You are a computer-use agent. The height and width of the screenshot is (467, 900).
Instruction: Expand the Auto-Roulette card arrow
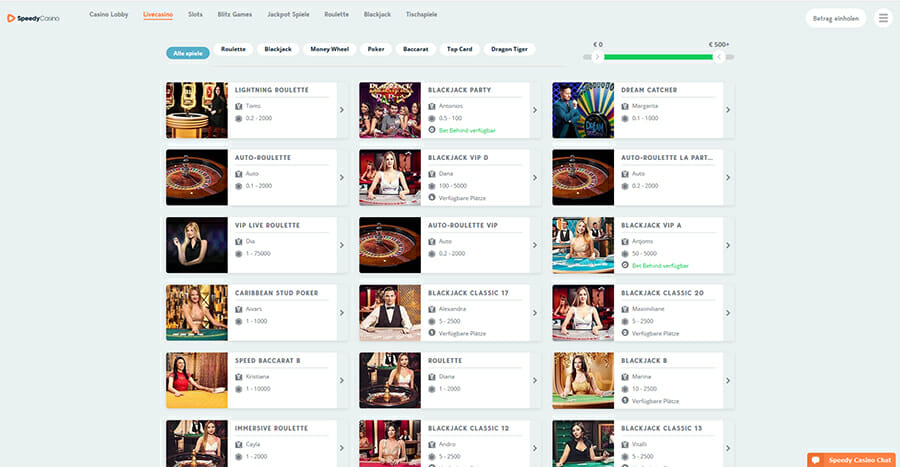point(342,178)
